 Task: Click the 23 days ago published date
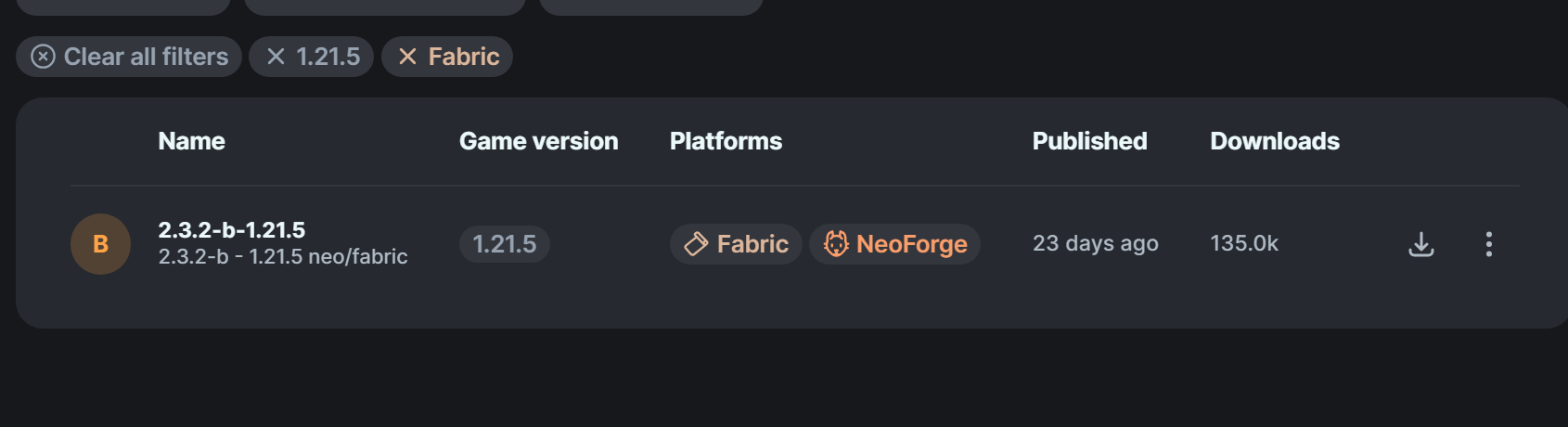(x=1095, y=243)
